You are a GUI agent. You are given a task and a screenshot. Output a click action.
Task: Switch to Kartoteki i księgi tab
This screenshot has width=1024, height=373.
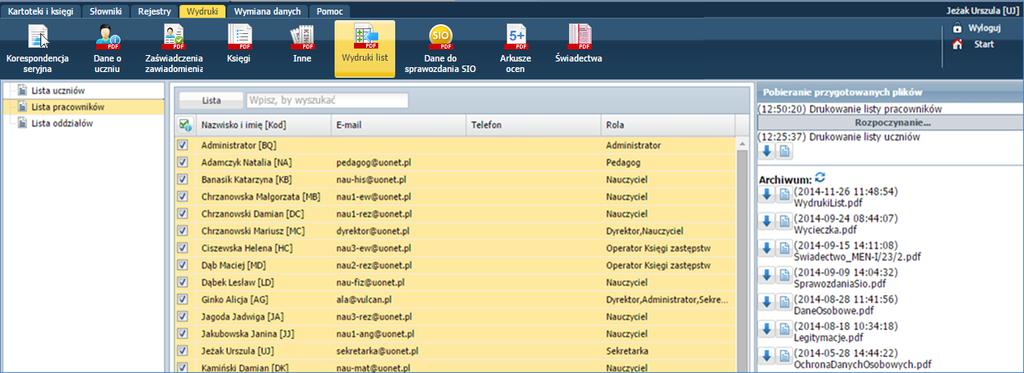click(40, 11)
